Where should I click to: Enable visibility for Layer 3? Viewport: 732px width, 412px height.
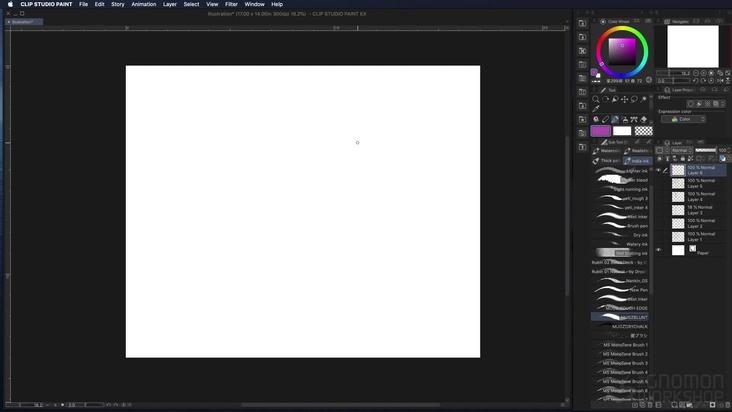click(x=658, y=210)
